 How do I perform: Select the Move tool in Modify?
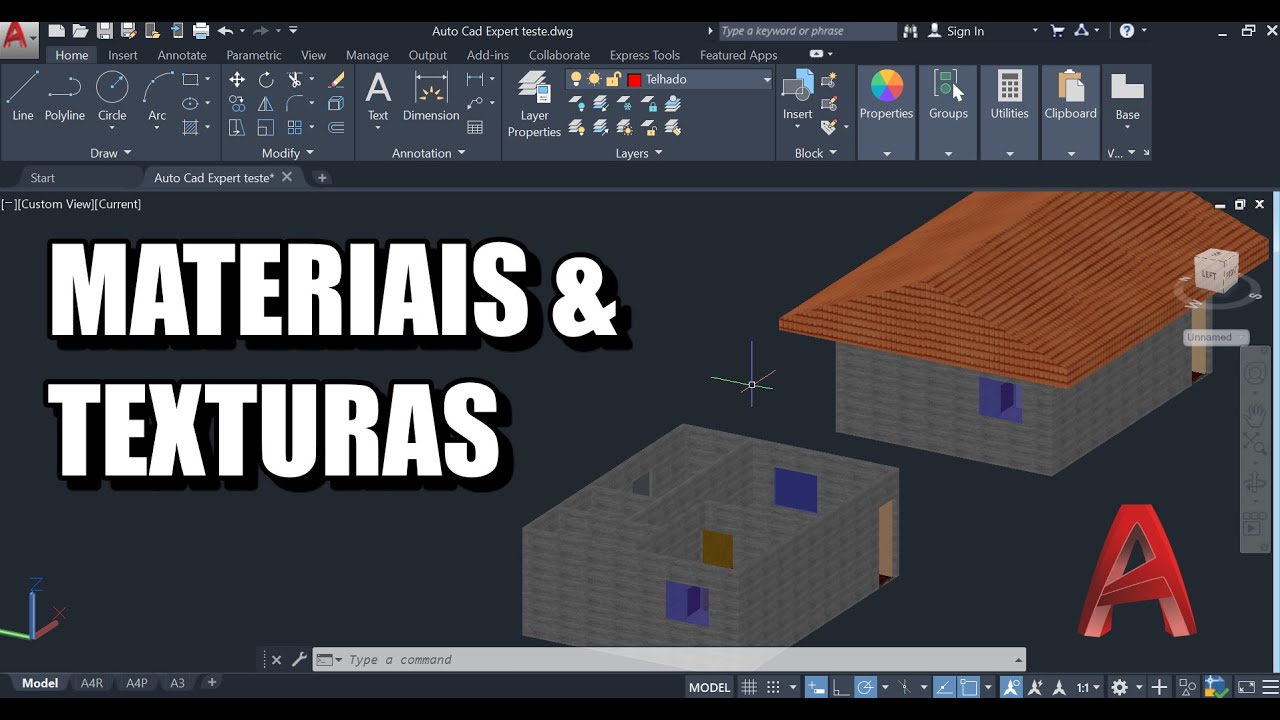(x=237, y=80)
